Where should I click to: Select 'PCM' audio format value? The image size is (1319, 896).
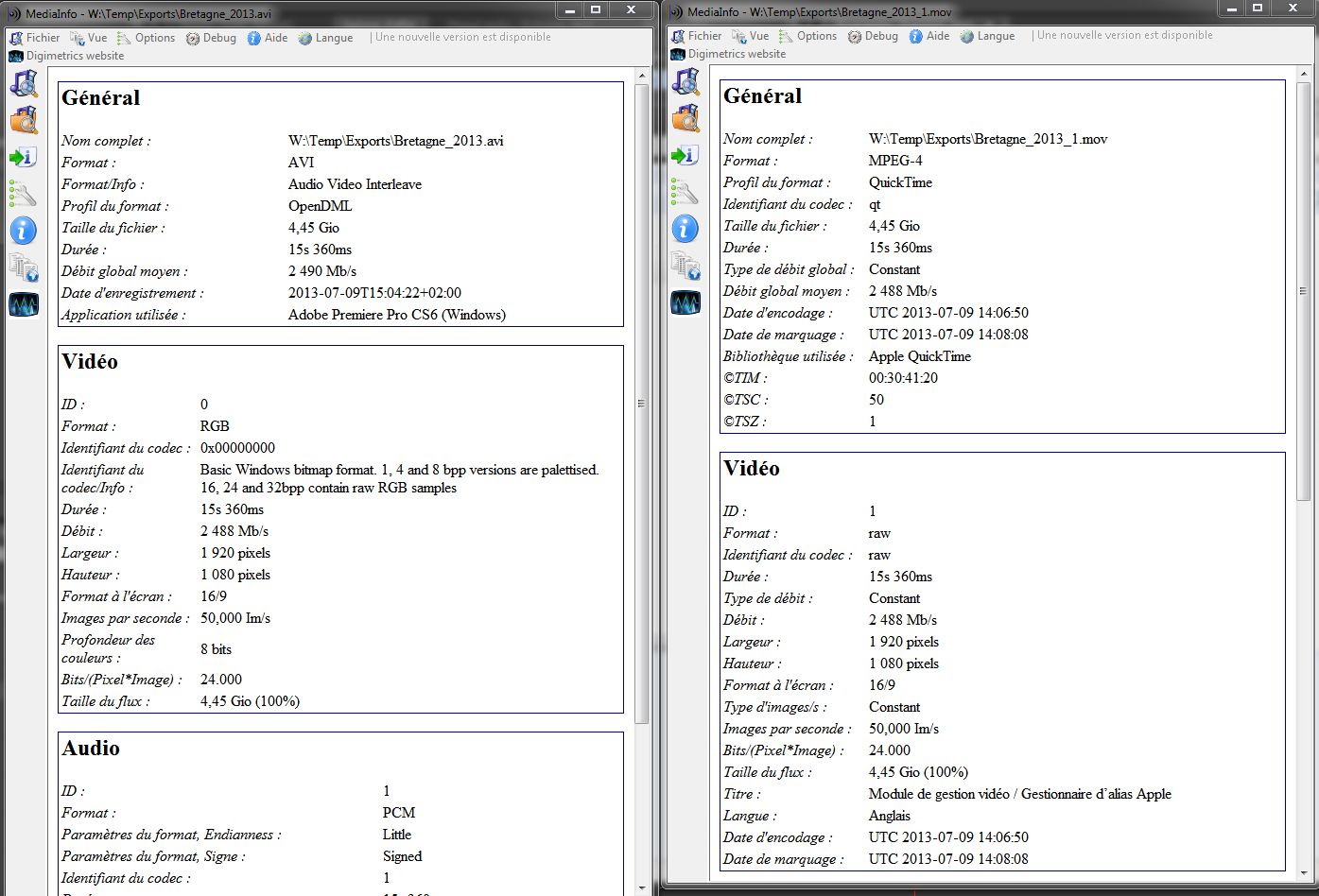tap(399, 813)
